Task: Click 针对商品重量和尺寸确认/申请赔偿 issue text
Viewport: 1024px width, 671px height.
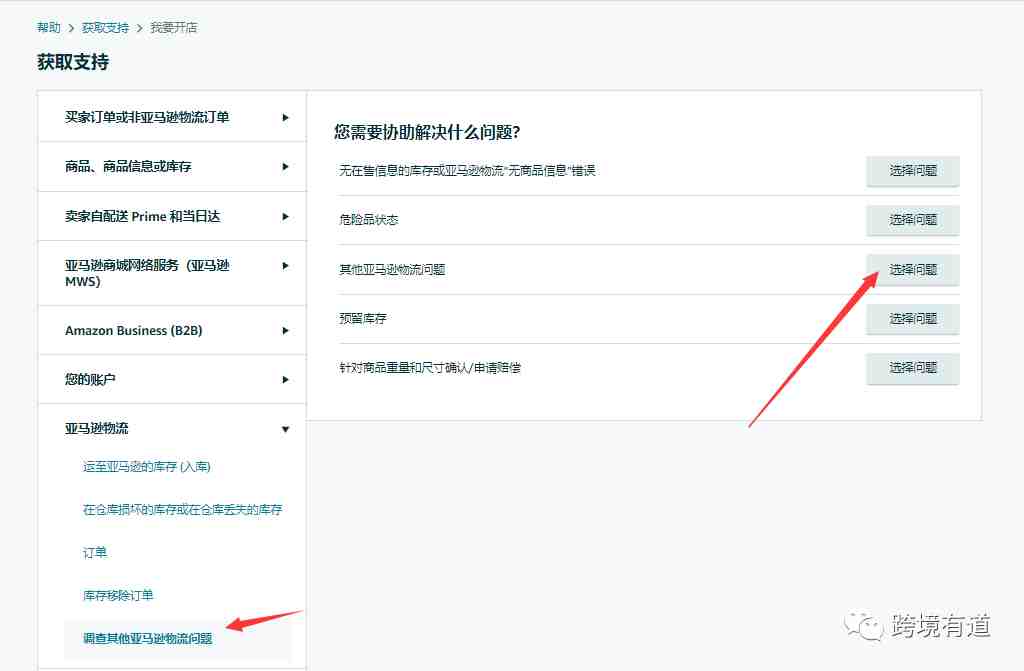Action: (x=430, y=368)
